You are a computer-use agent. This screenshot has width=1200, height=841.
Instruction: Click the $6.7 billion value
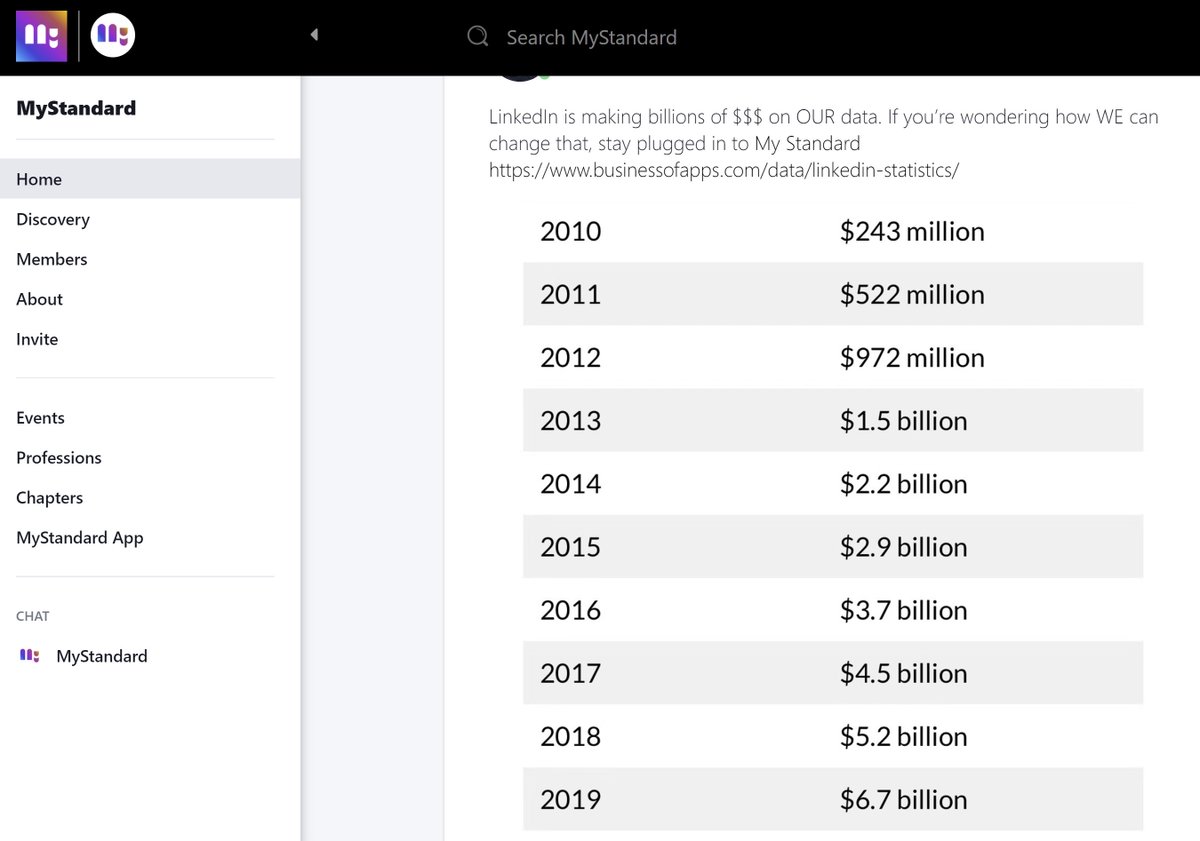pos(904,798)
